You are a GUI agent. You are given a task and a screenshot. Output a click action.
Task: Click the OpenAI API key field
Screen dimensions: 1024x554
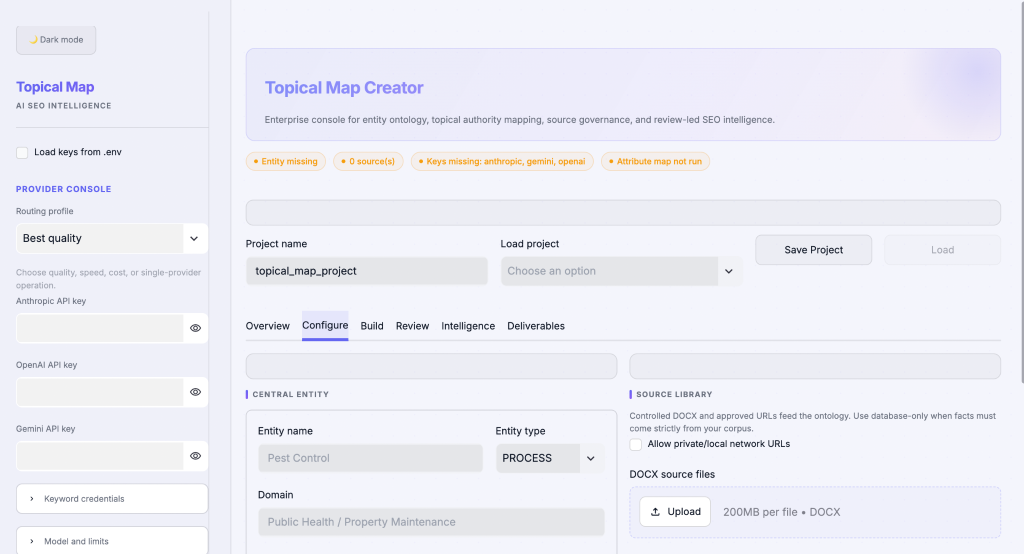coord(100,392)
